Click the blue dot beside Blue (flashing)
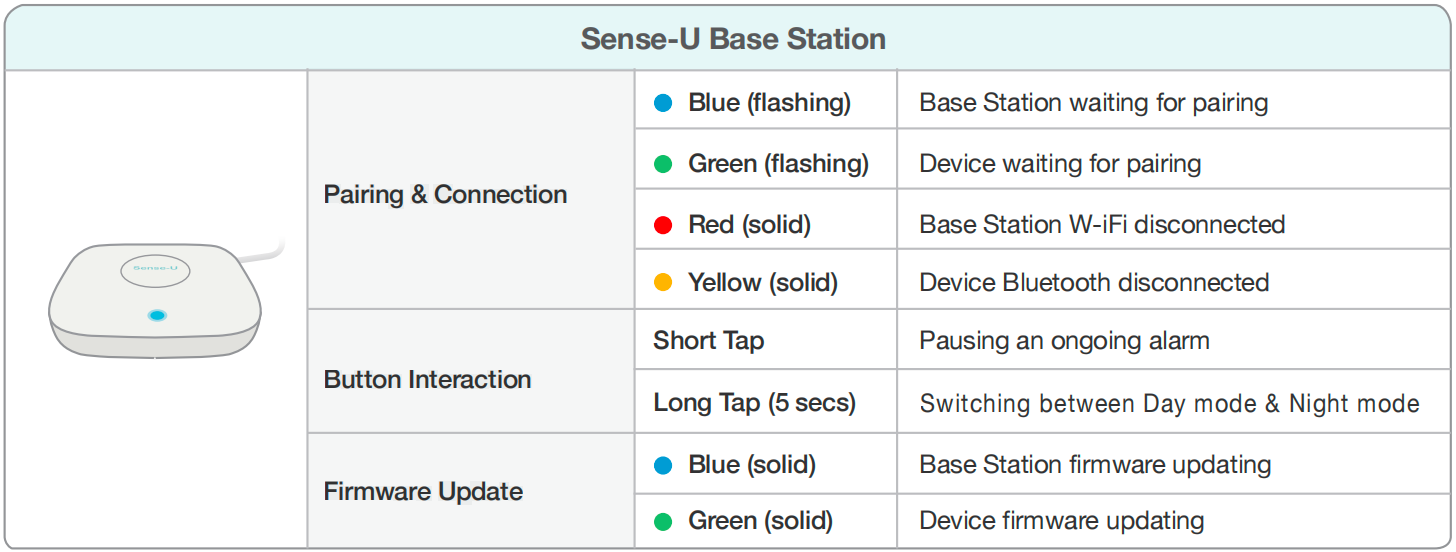This screenshot has width=1456, height=552. [x=663, y=103]
